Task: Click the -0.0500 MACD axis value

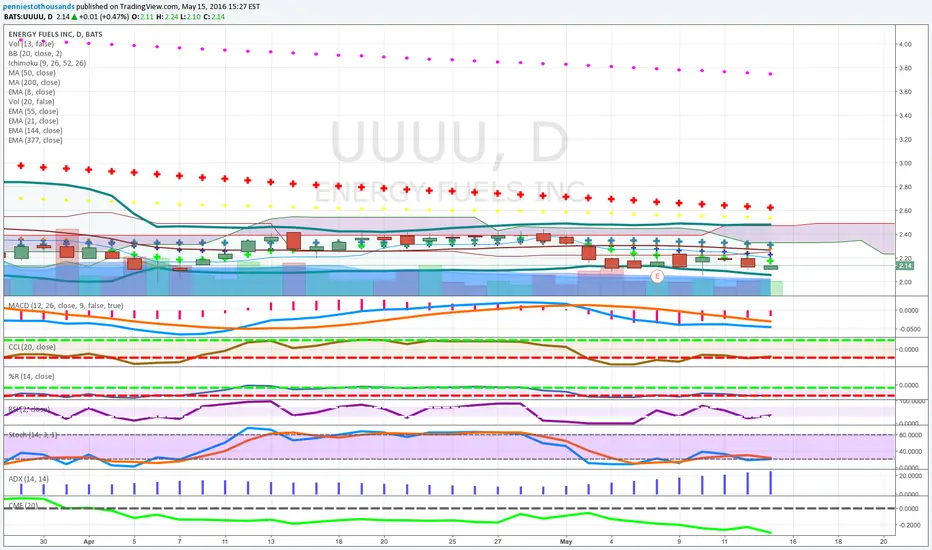Action: point(908,329)
